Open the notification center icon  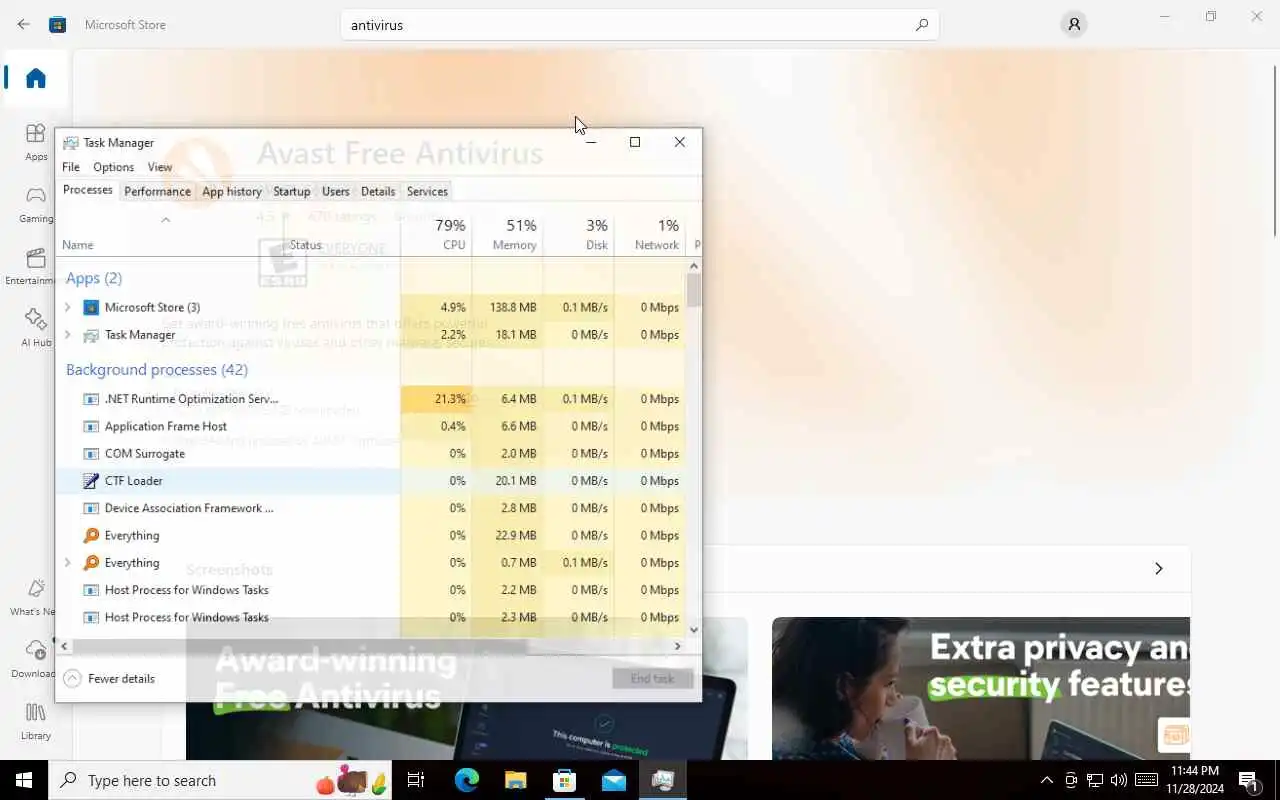point(1249,780)
